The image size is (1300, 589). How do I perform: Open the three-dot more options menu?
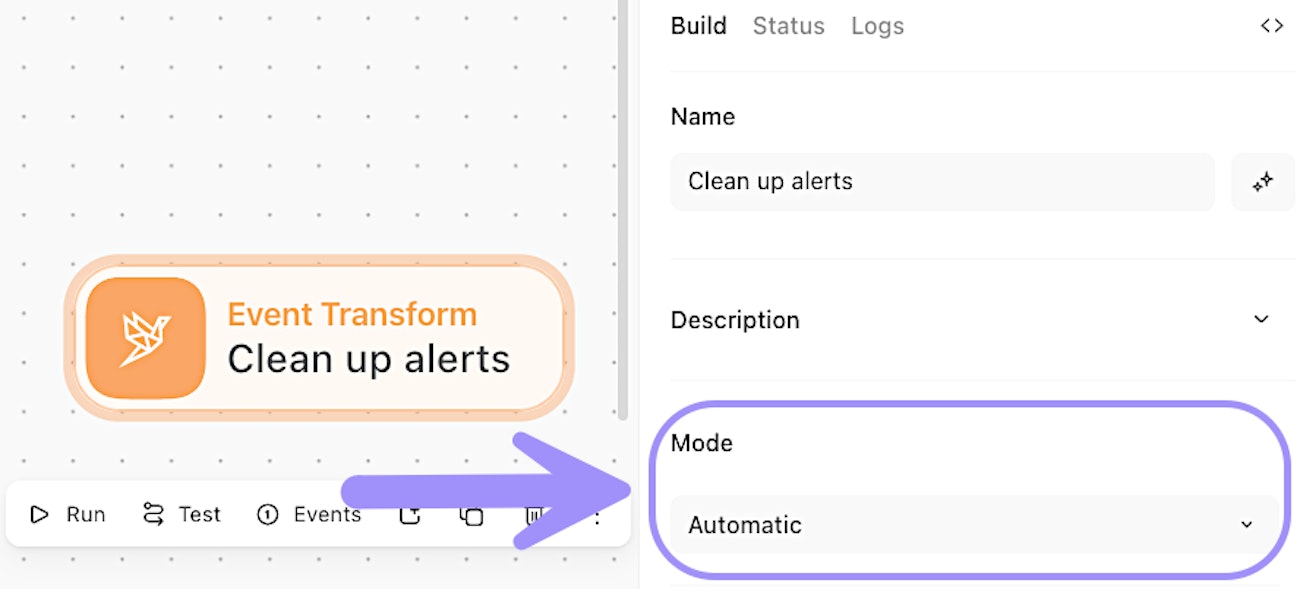coord(598,515)
